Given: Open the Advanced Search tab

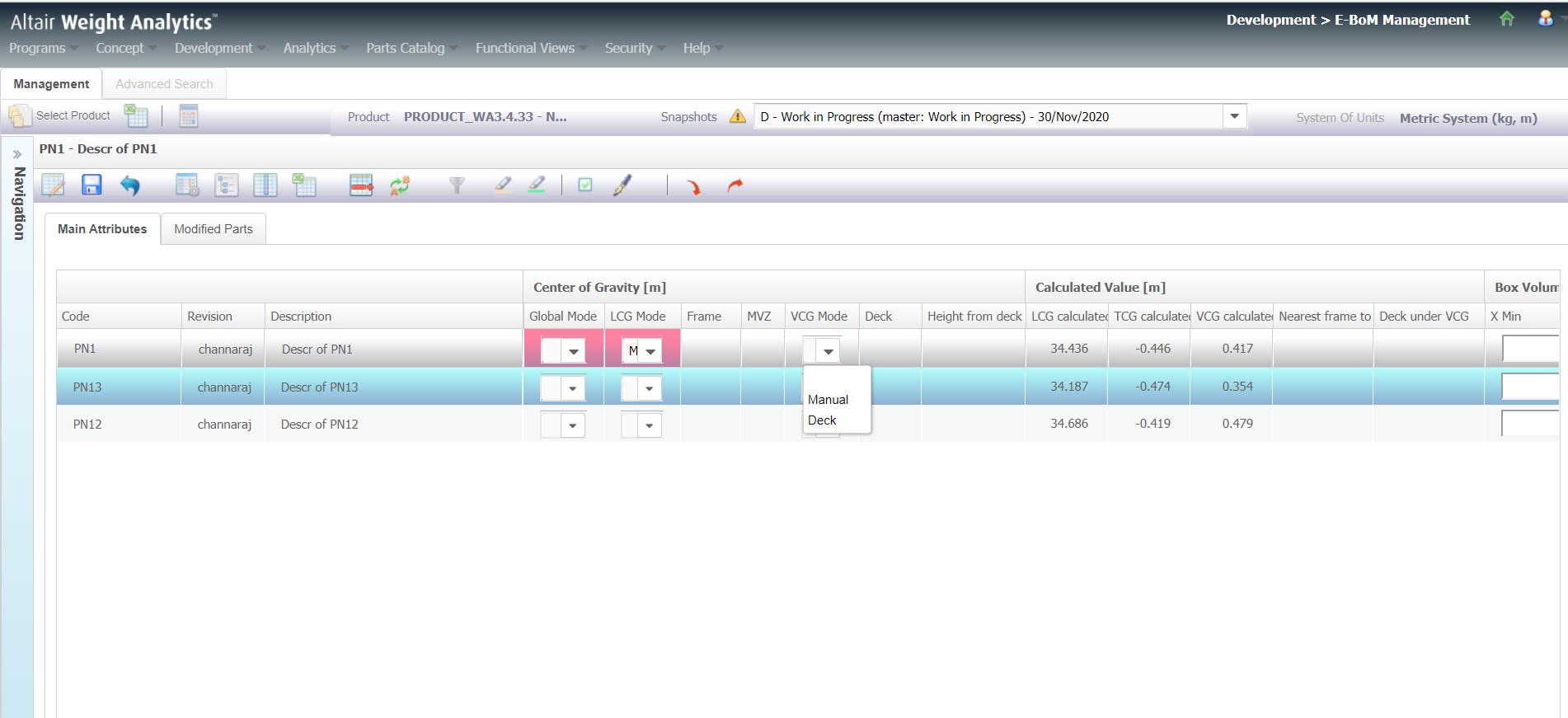Looking at the screenshot, I should pos(164,84).
